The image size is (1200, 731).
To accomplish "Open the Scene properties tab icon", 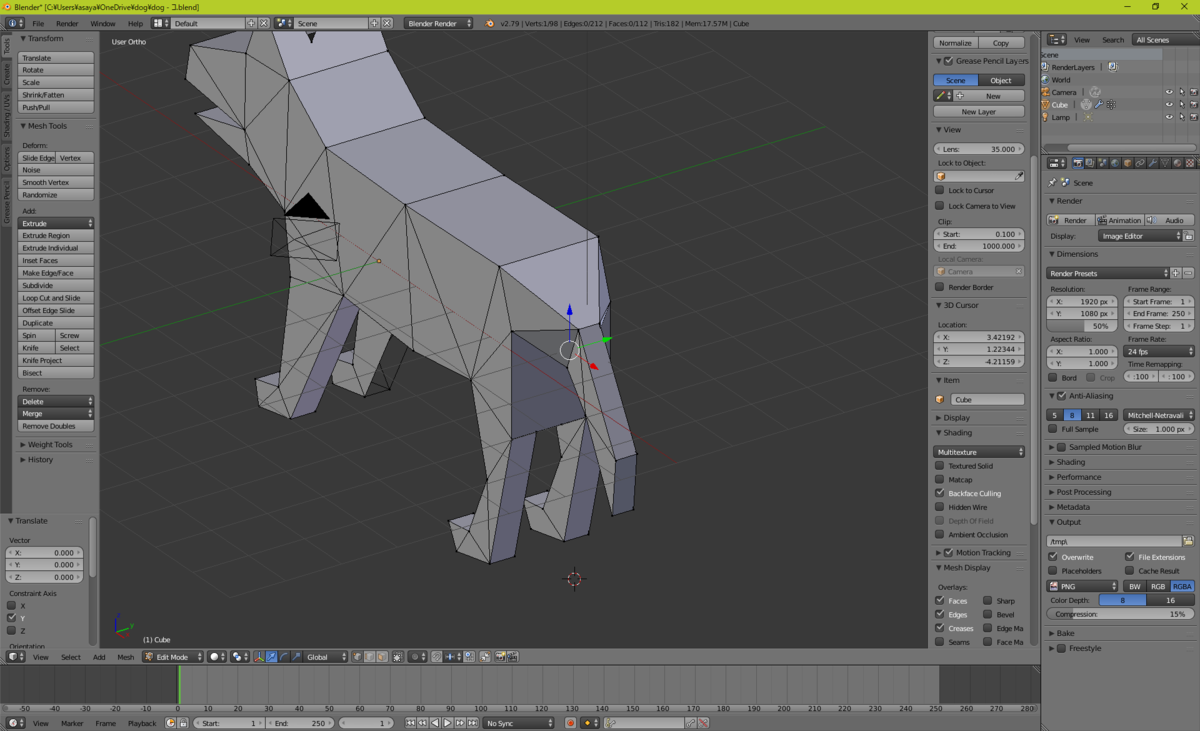I will tap(1103, 162).
